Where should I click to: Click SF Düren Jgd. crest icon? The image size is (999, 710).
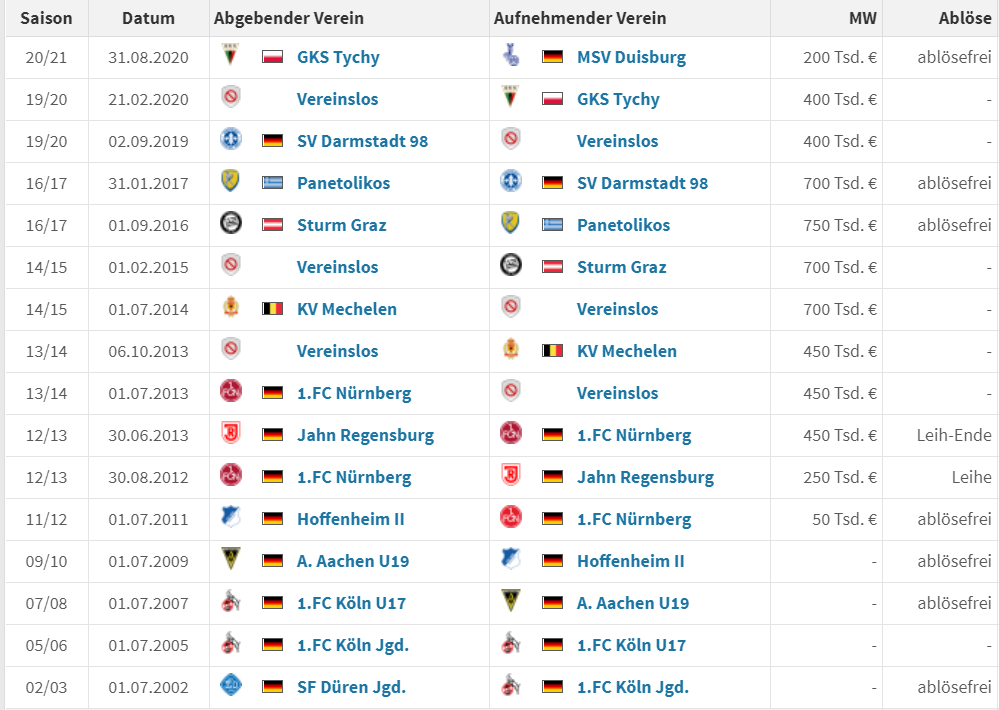click(x=231, y=686)
